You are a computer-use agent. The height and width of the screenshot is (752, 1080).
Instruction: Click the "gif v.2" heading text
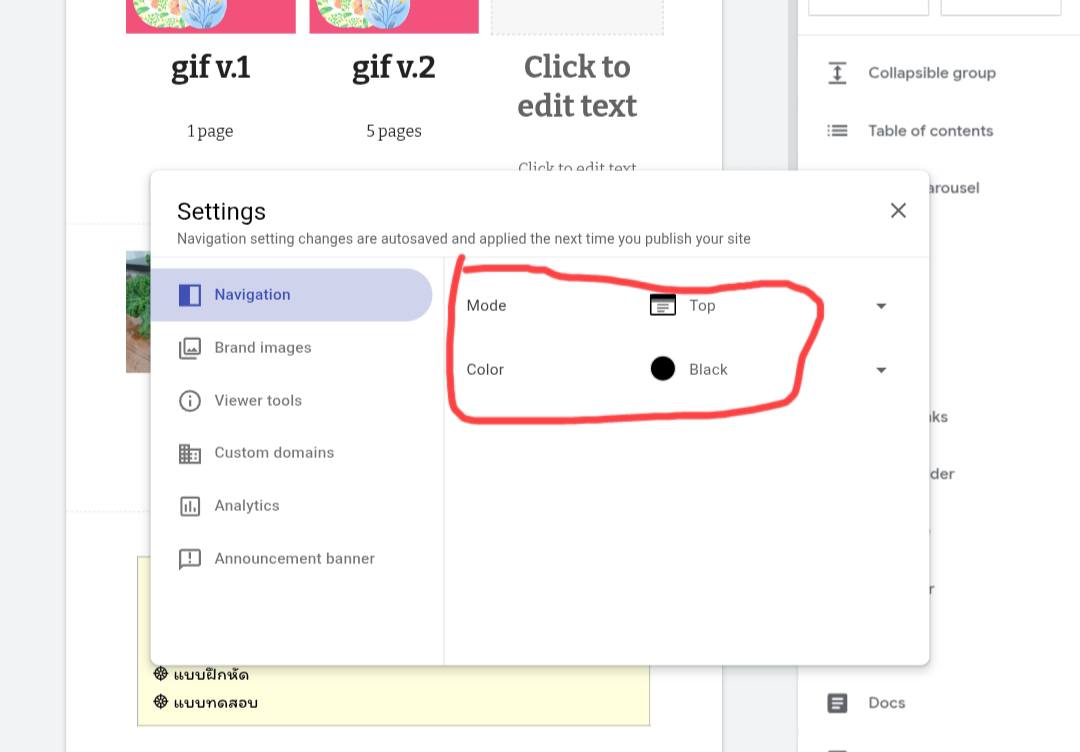394,68
